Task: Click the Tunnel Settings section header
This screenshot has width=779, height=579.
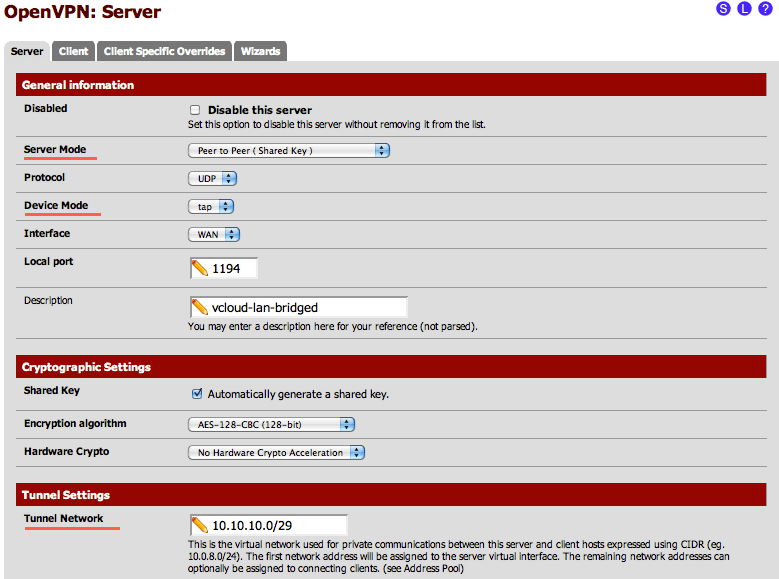Action: (391, 495)
